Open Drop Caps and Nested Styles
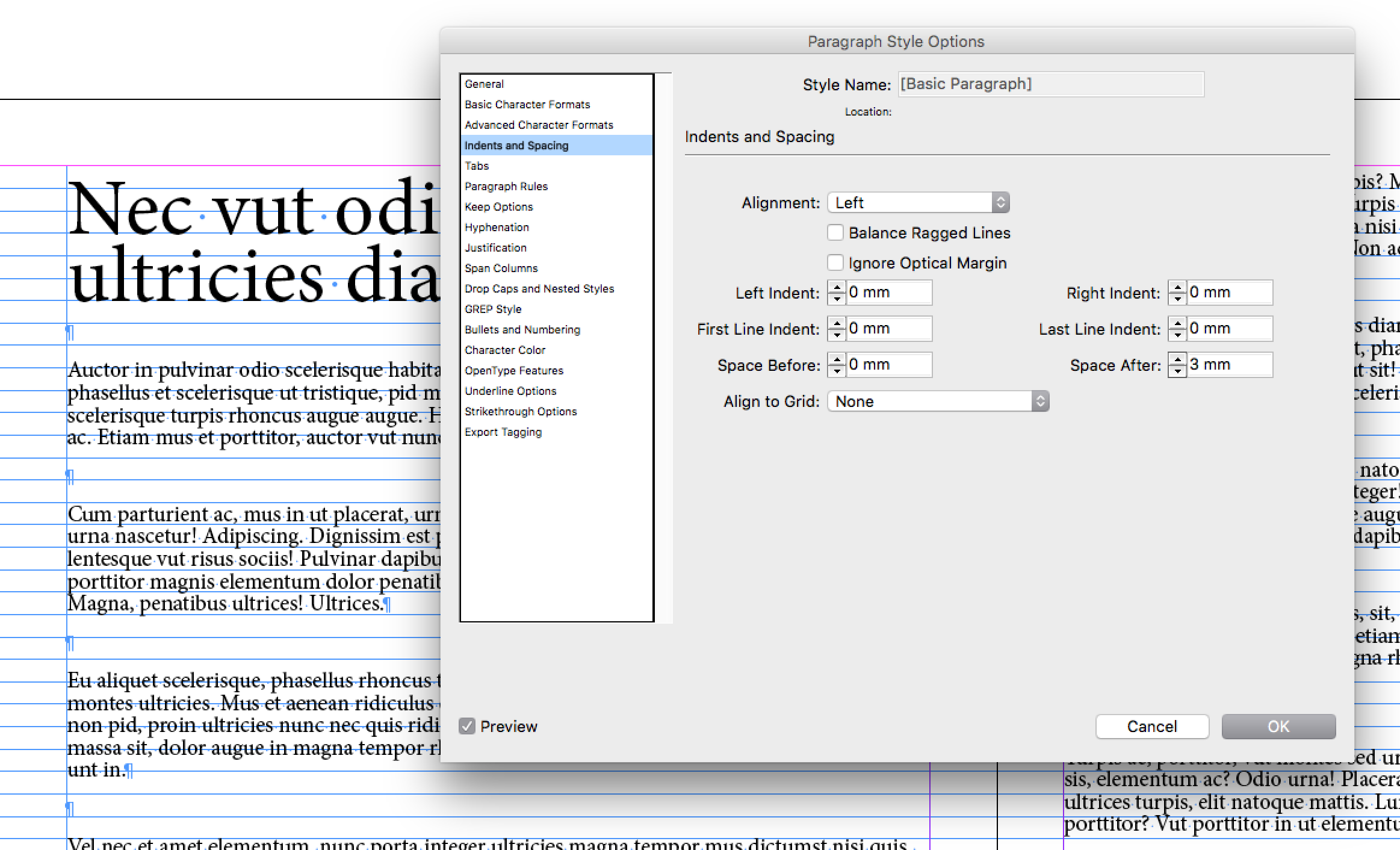Image resolution: width=1400 pixels, height=850 pixels. click(556, 289)
